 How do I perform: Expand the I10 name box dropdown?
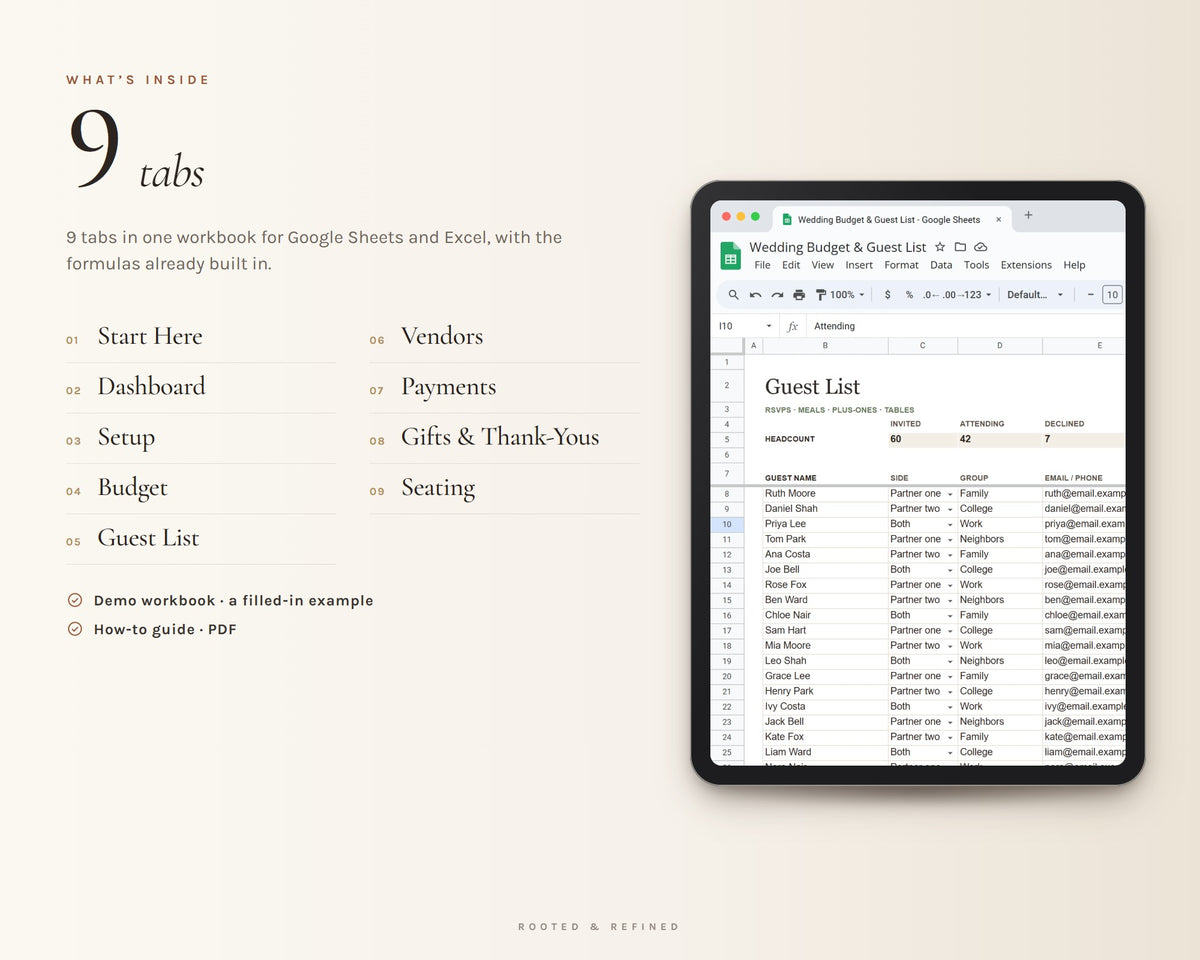tap(769, 326)
